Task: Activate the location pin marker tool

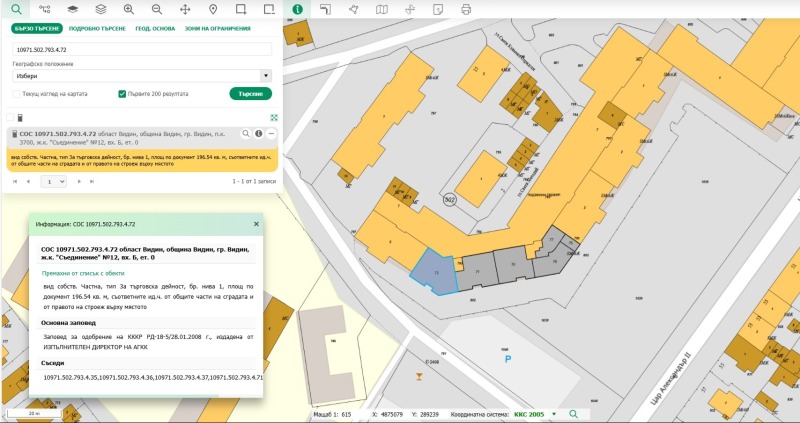Action: [213, 9]
